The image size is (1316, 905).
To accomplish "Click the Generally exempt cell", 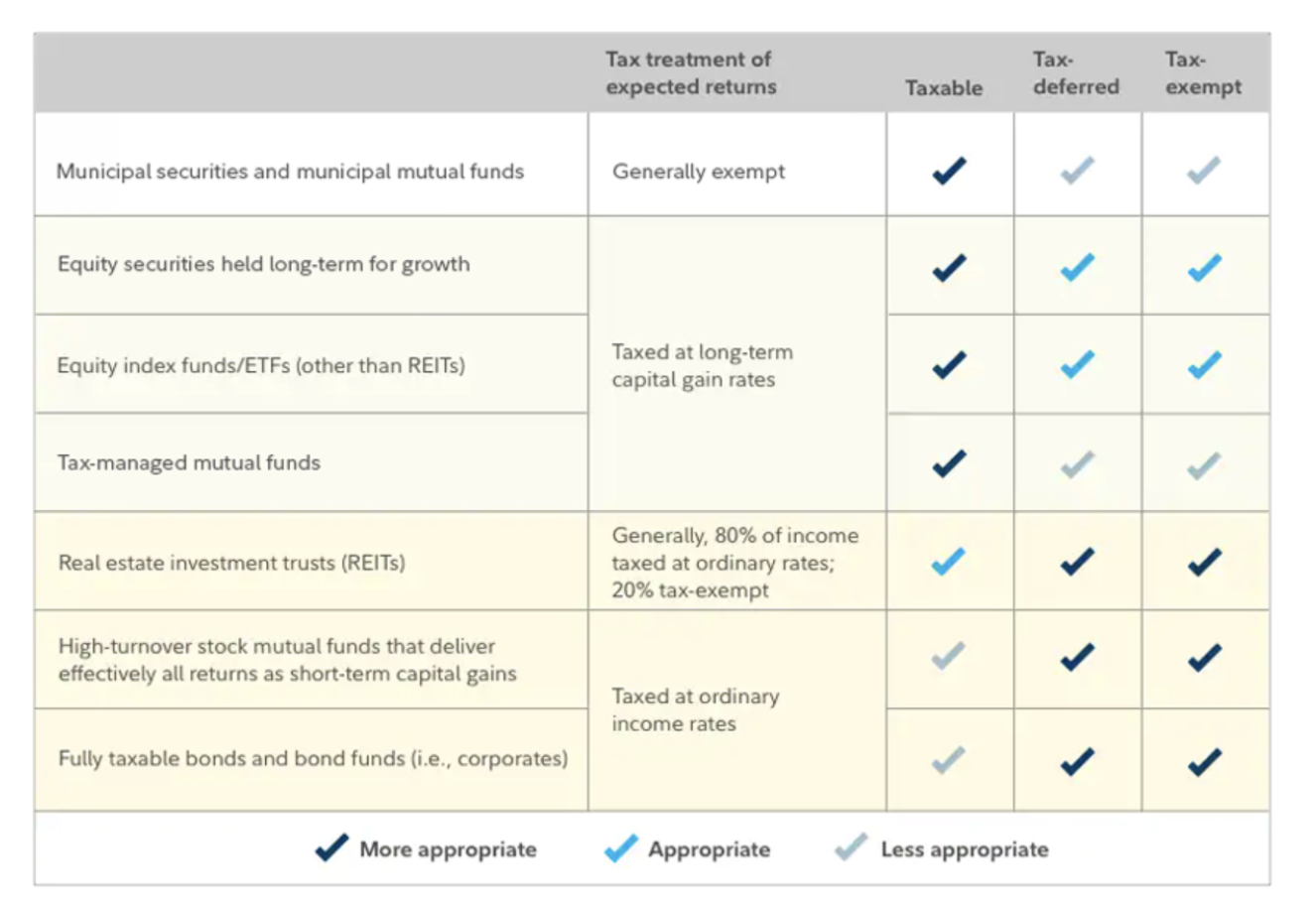I will tap(698, 172).
